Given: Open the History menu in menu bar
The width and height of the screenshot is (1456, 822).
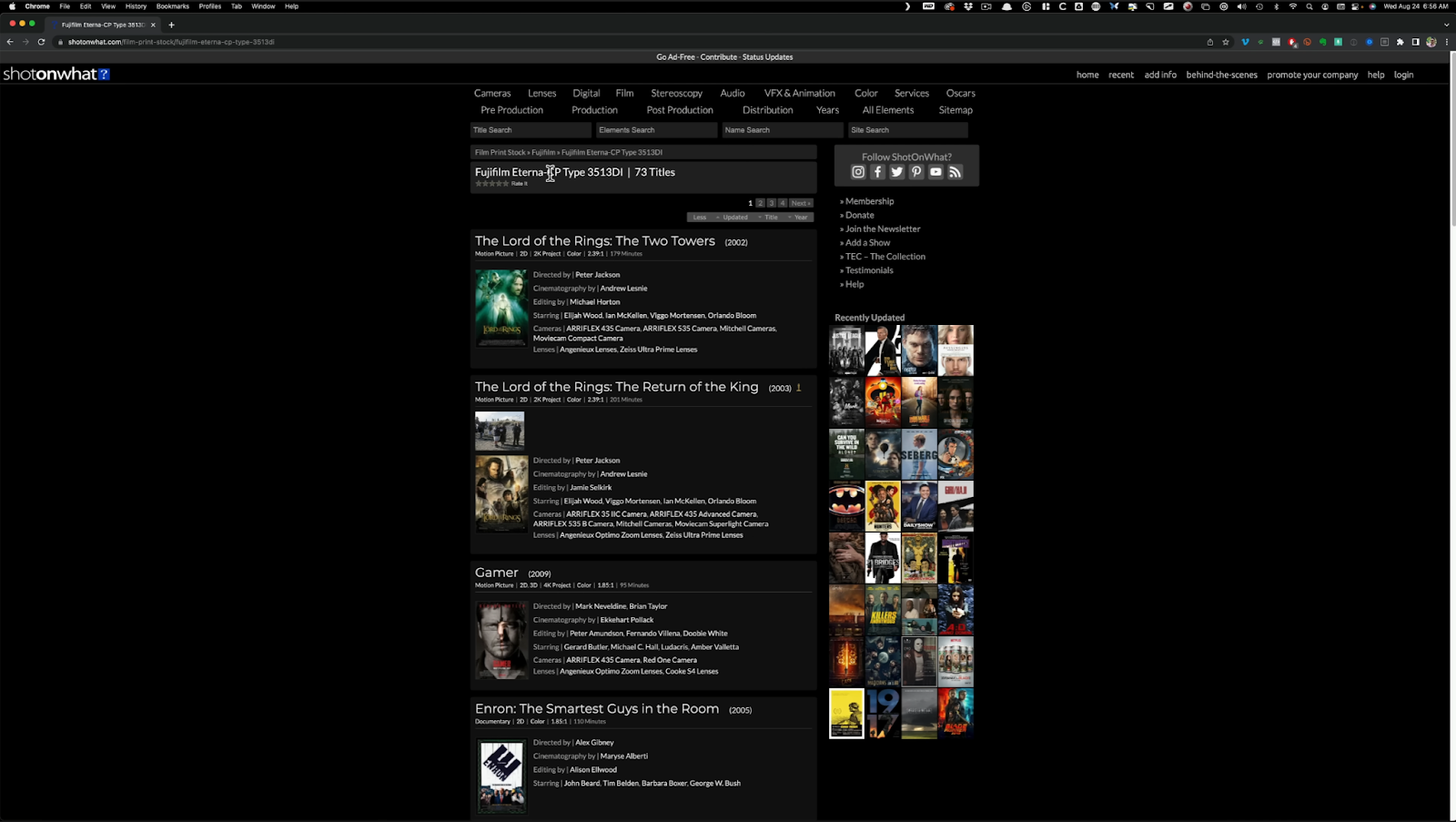Looking at the screenshot, I should point(136,6).
